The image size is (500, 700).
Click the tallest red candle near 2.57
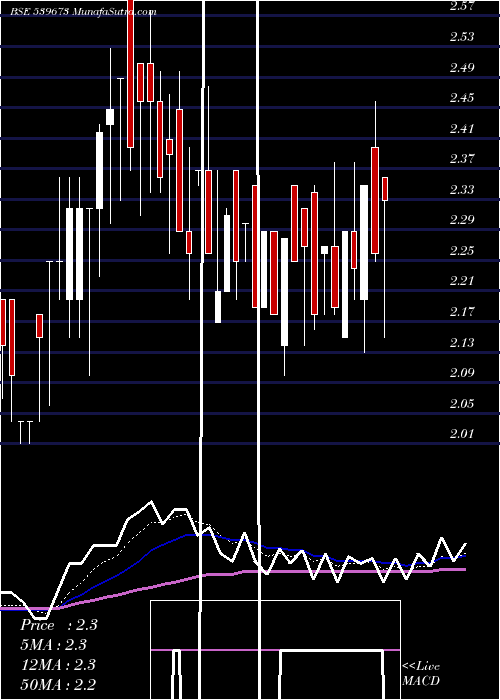[130, 74]
